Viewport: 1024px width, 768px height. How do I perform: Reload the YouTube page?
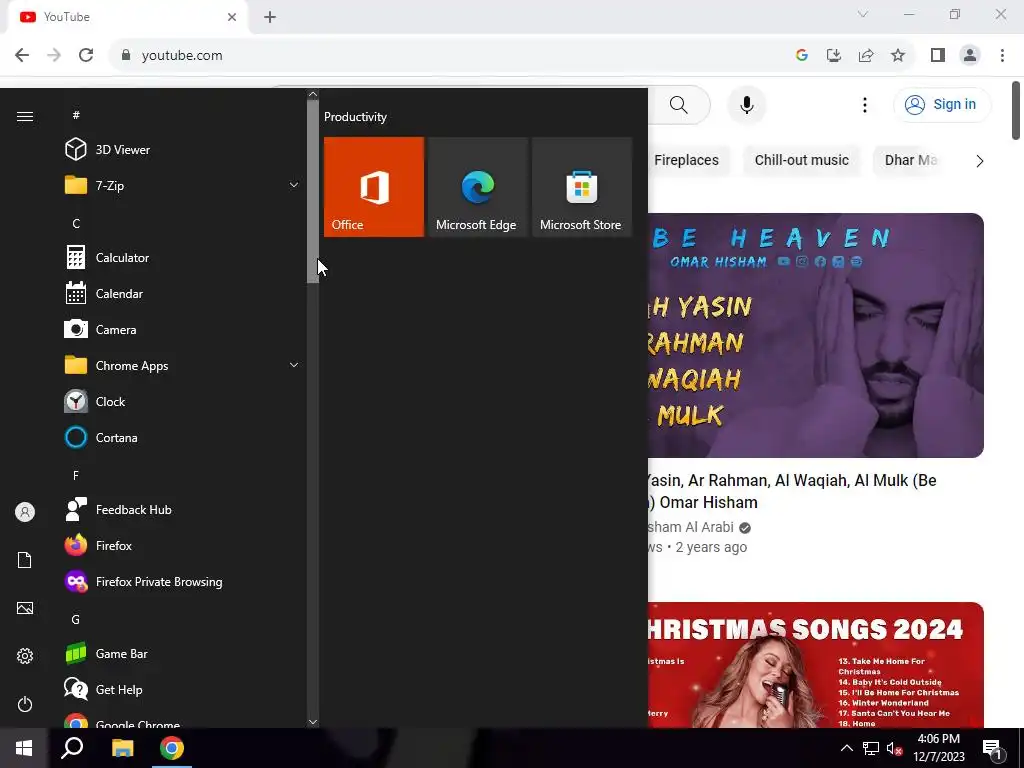pyautogui.click(x=86, y=56)
